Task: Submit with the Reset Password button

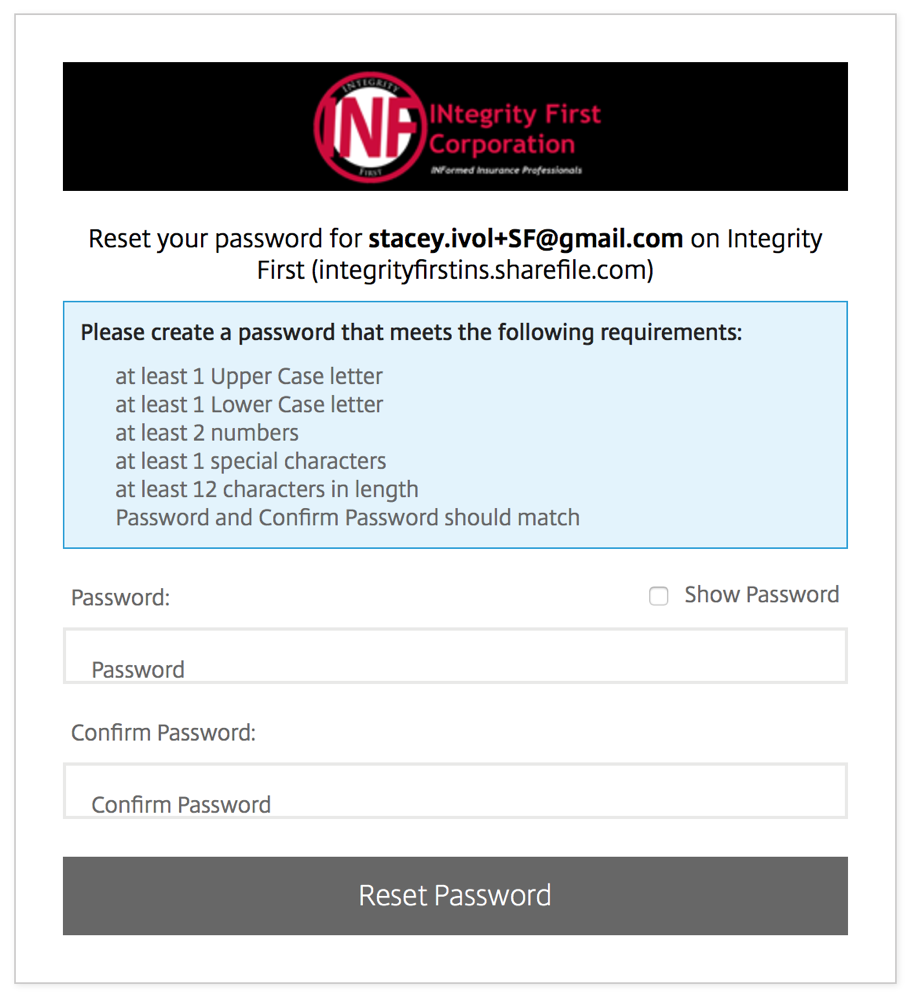Action: click(x=455, y=896)
